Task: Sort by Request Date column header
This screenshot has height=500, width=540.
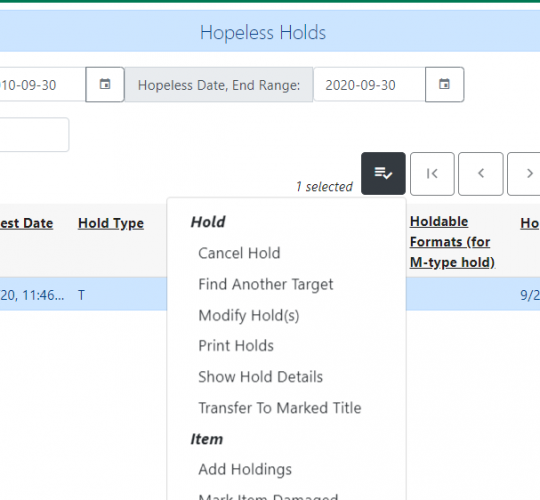Action: (x=27, y=223)
